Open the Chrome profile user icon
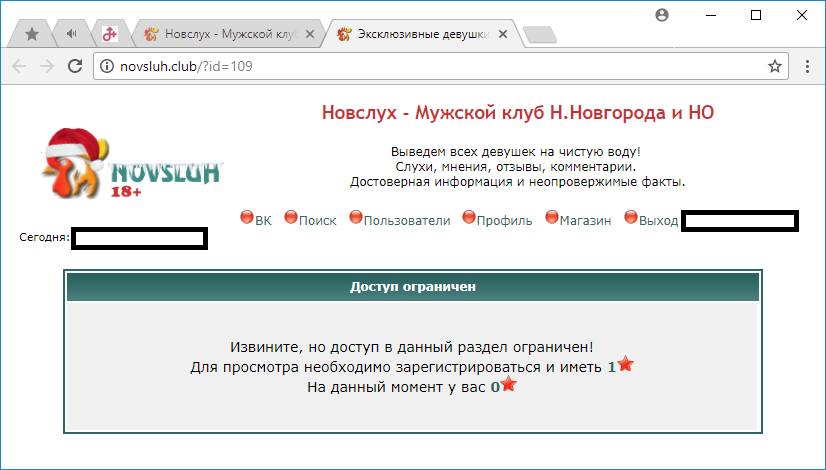826x470 pixels. click(661, 15)
